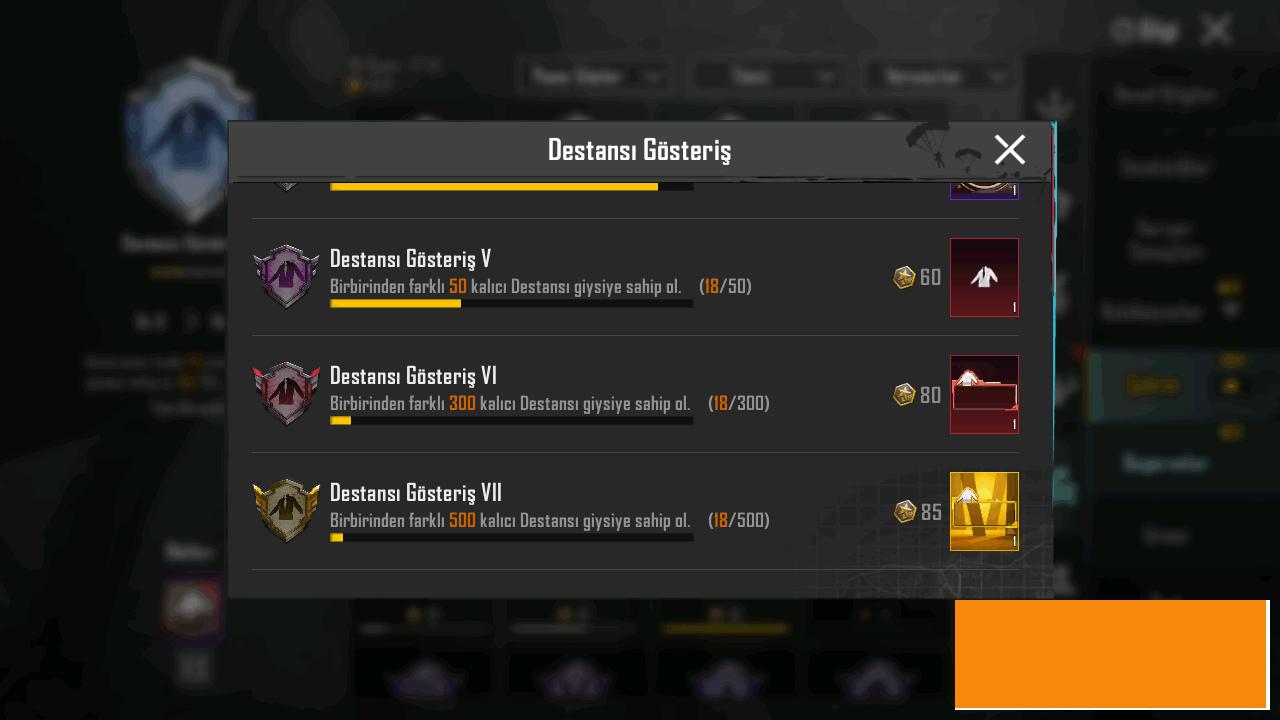Click the 18/300 progress bar
Viewport: 1280px width, 720px height.
(x=511, y=420)
